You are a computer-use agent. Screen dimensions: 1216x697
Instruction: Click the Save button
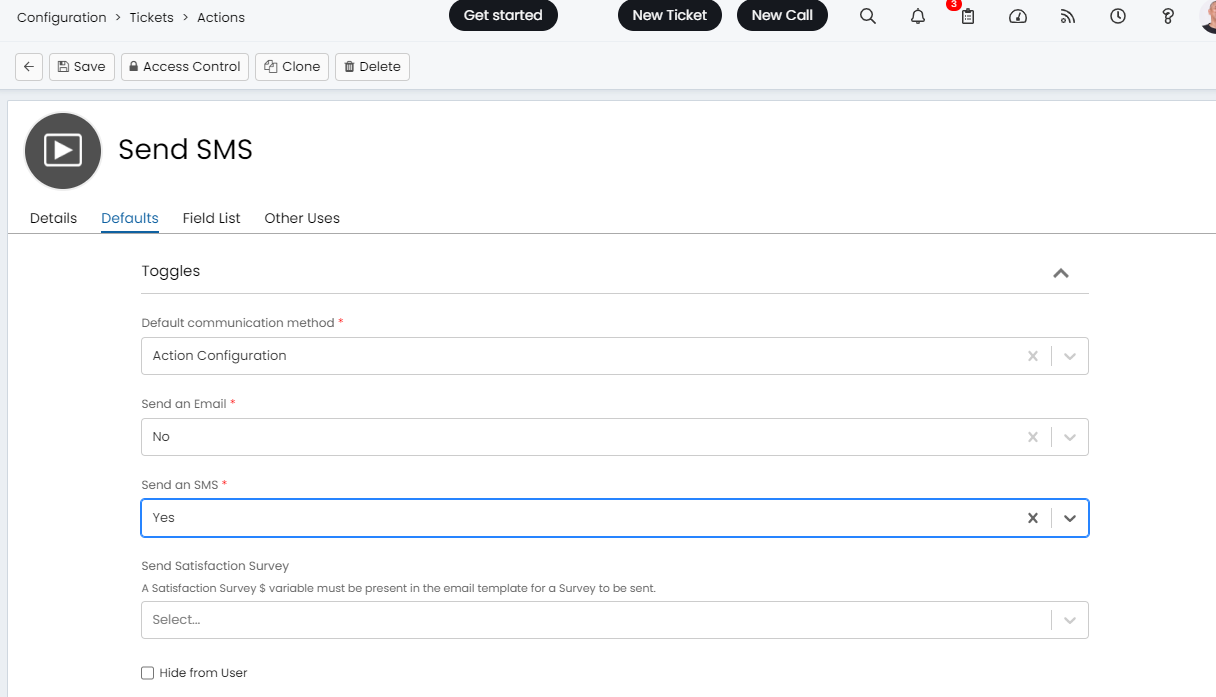(82, 67)
